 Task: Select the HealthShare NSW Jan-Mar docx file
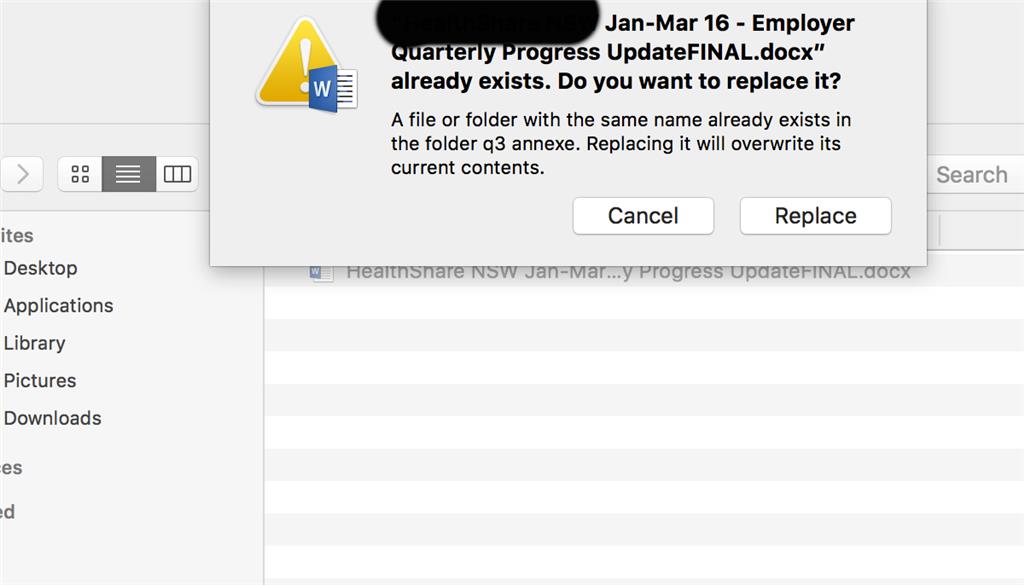627,272
